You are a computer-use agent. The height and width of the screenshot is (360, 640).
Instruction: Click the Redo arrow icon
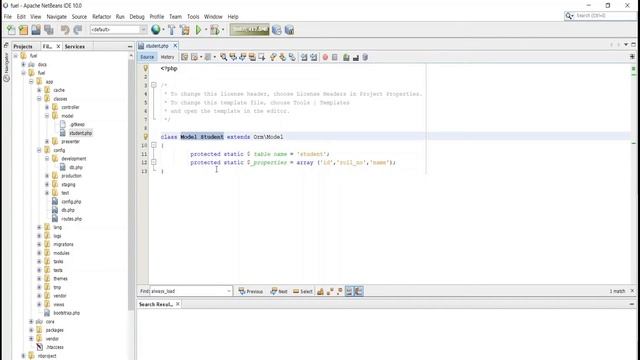(x=78, y=30)
